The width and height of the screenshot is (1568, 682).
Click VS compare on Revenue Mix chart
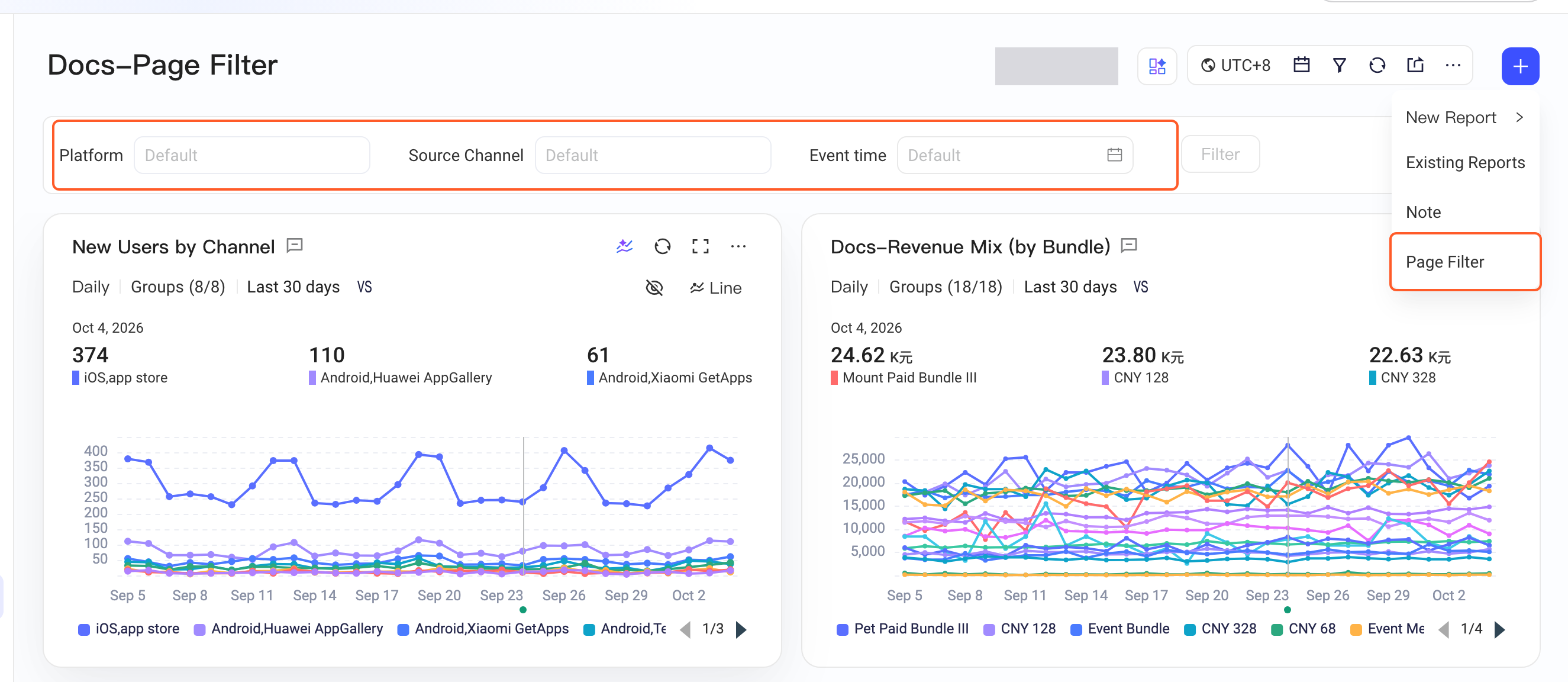1141,287
